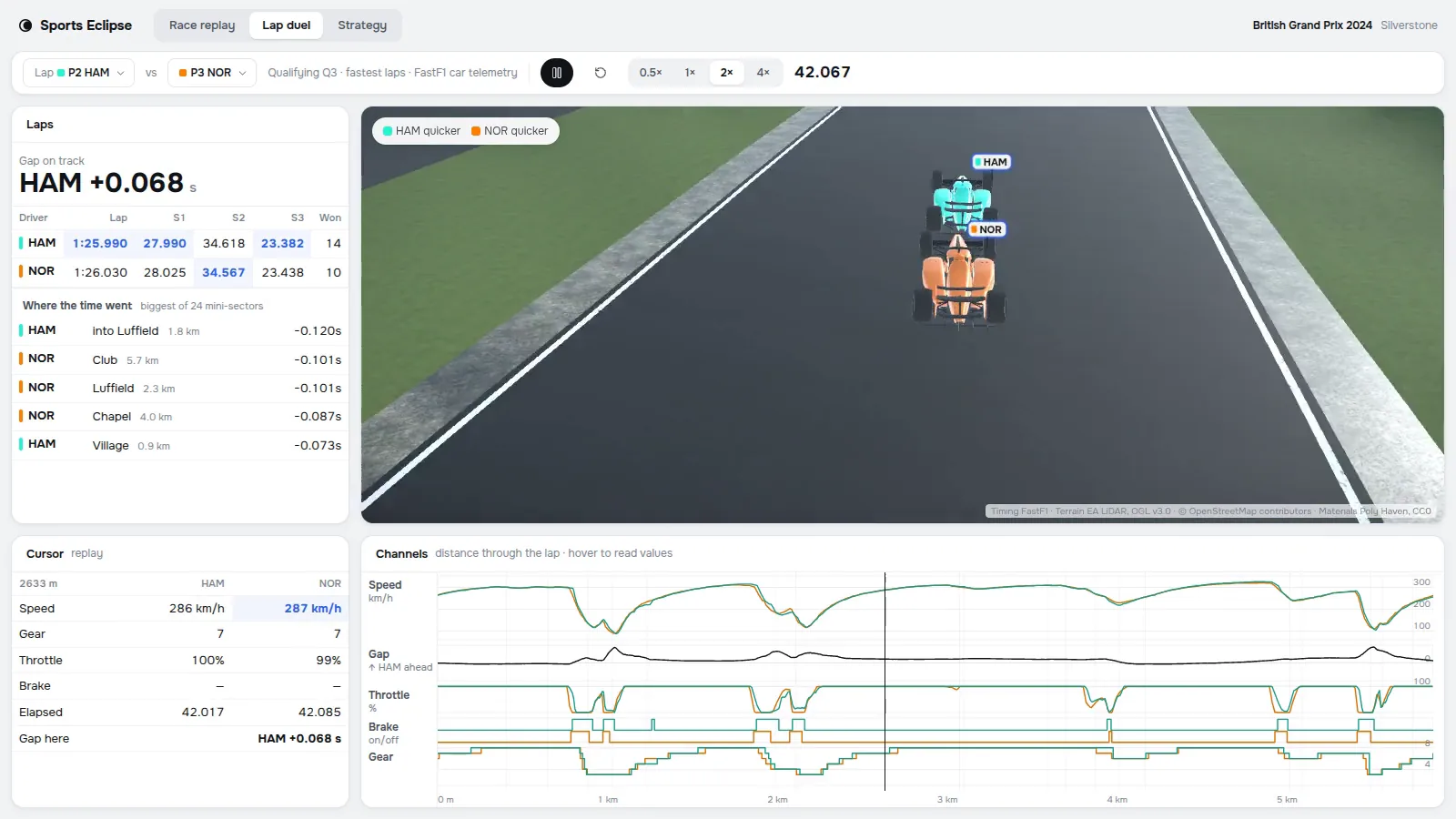Click the British Grand Prix 2024 title
The width and height of the screenshot is (1456, 819).
1312,25
